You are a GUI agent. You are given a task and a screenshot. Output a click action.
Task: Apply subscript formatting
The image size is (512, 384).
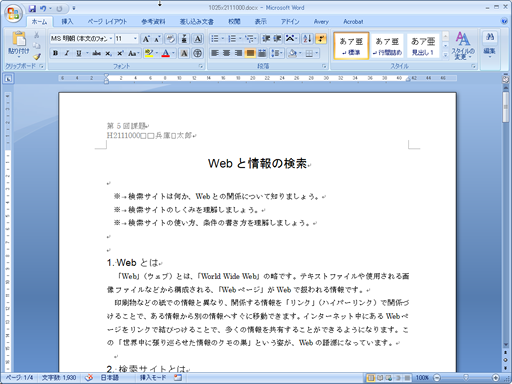point(109,53)
